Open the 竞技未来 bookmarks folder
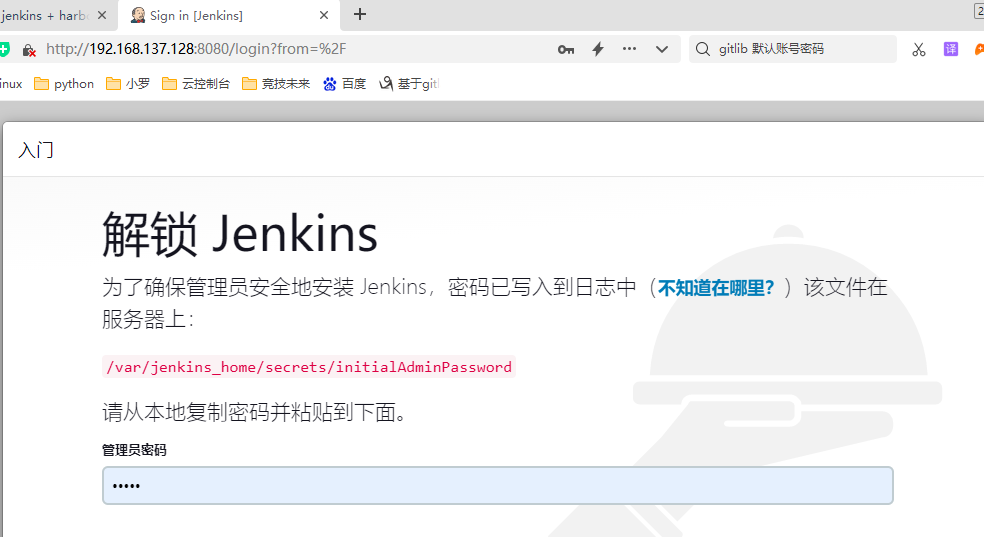The image size is (984, 537). pos(276,83)
